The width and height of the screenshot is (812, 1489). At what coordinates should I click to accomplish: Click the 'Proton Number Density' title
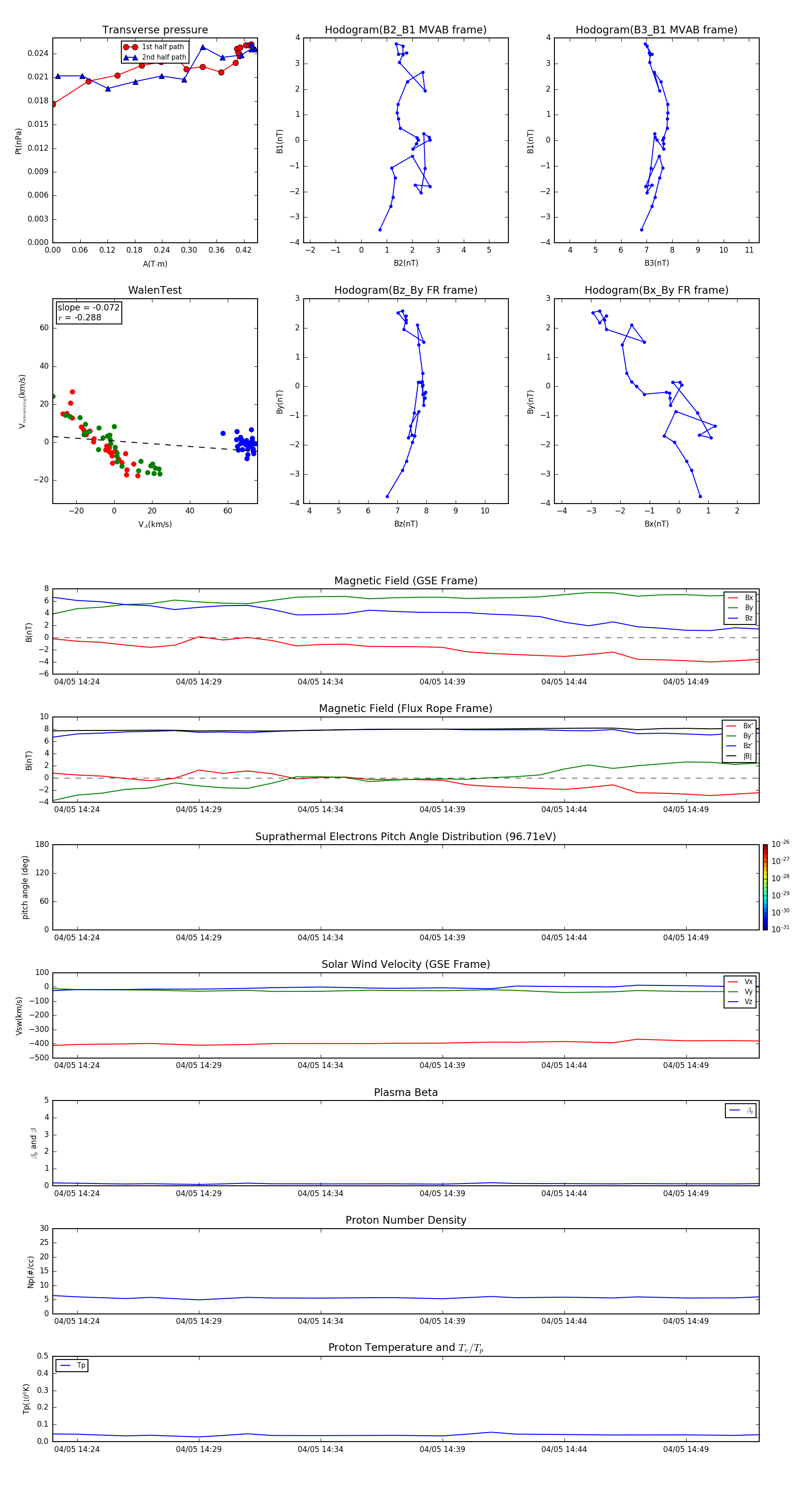coord(406,1220)
